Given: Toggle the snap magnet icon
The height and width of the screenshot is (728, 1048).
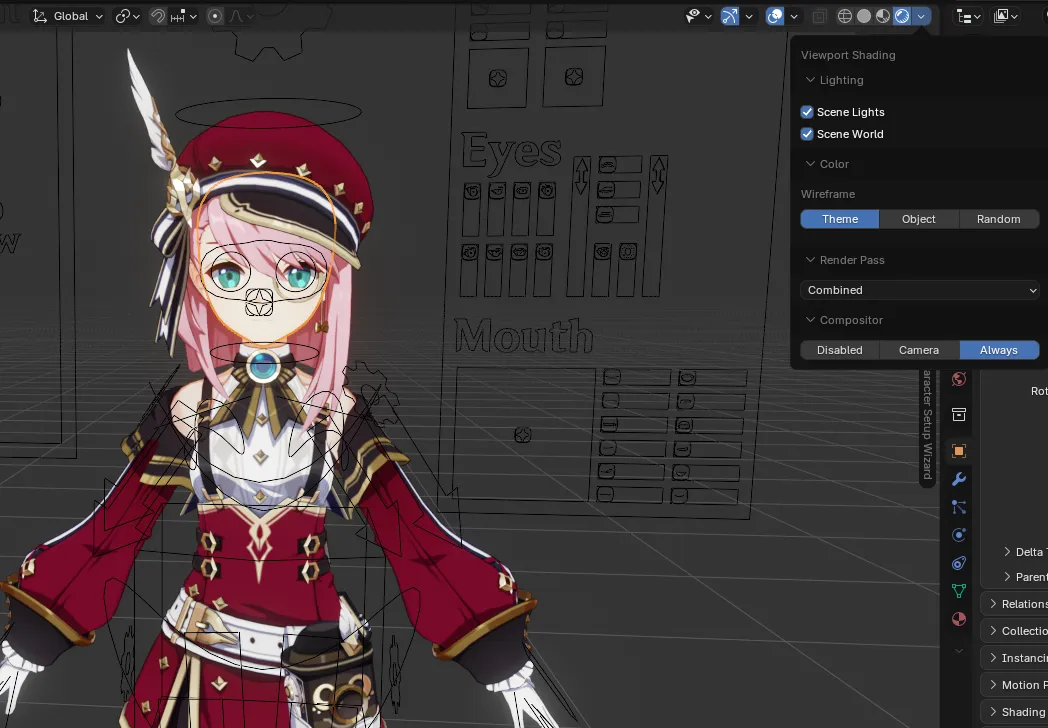Looking at the screenshot, I should (x=158, y=16).
